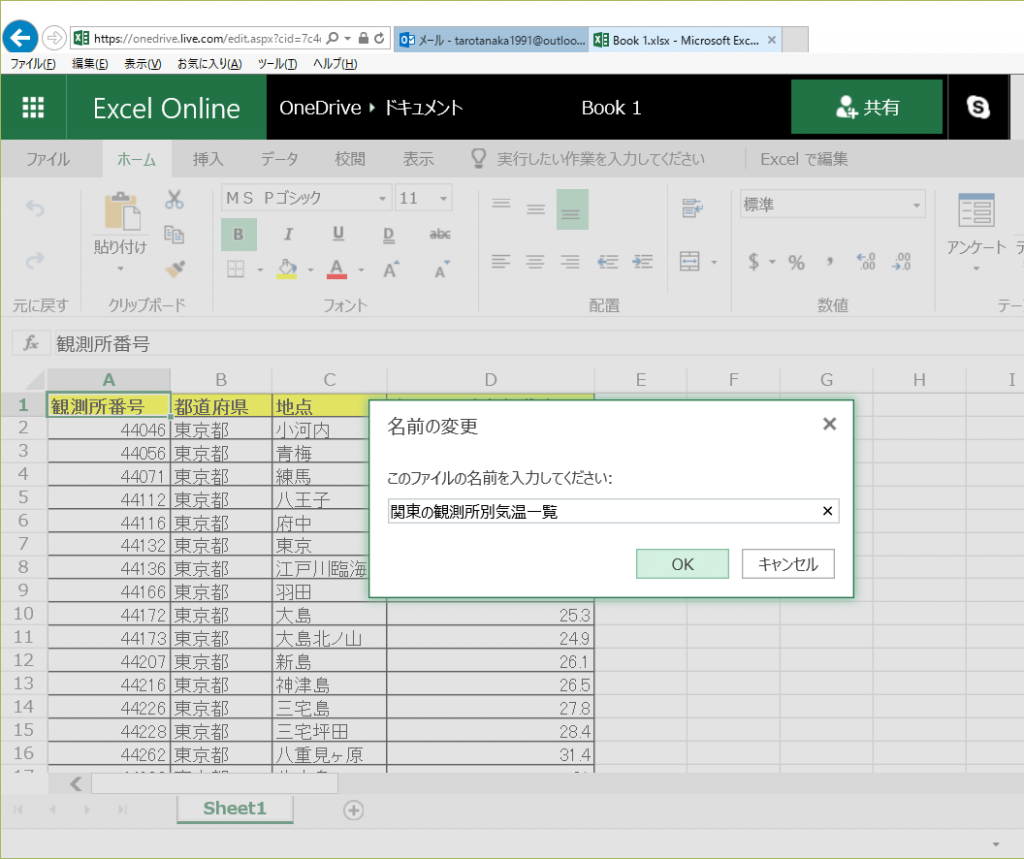Open the font size 11 dropdown
The height and width of the screenshot is (859, 1024).
pos(443,198)
